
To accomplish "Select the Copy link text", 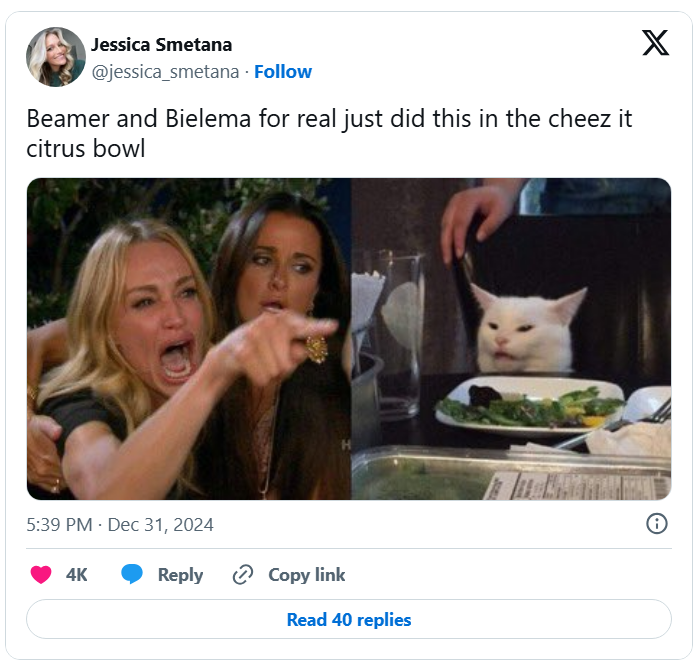I will [306, 575].
